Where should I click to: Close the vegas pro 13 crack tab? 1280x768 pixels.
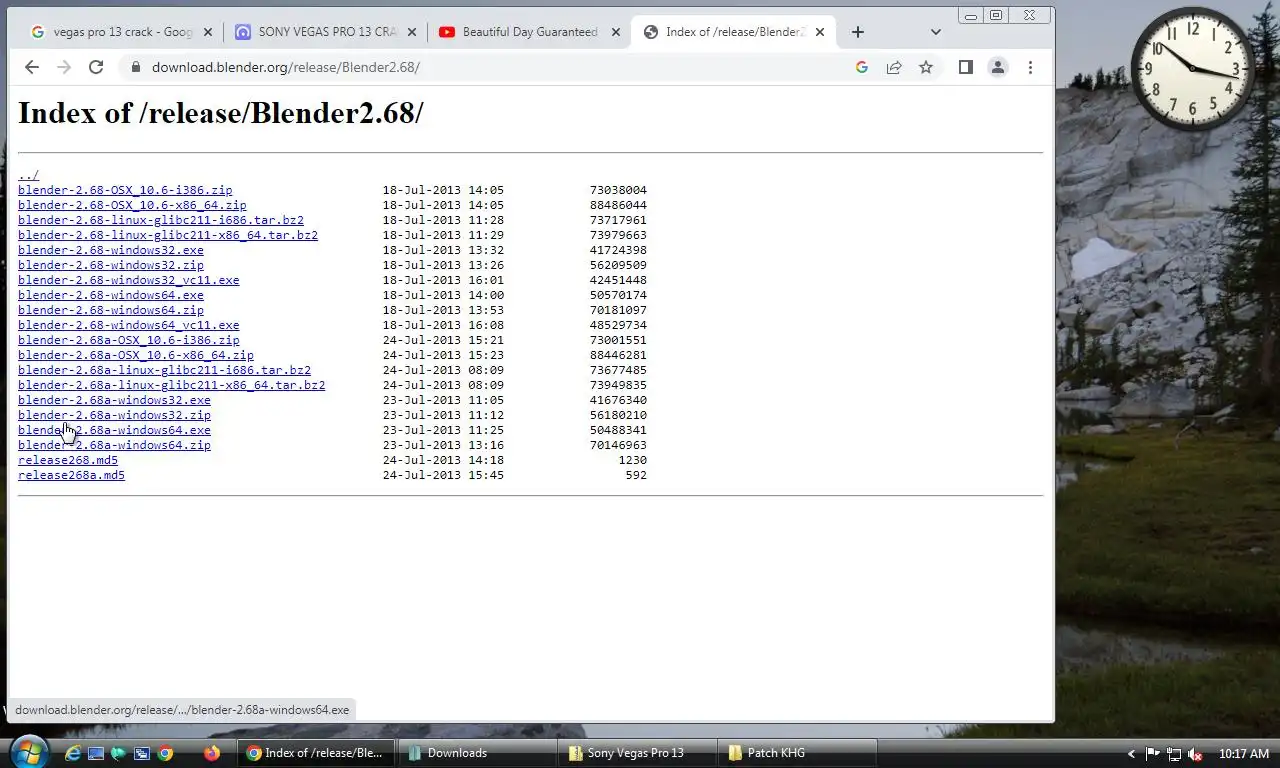click(208, 32)
